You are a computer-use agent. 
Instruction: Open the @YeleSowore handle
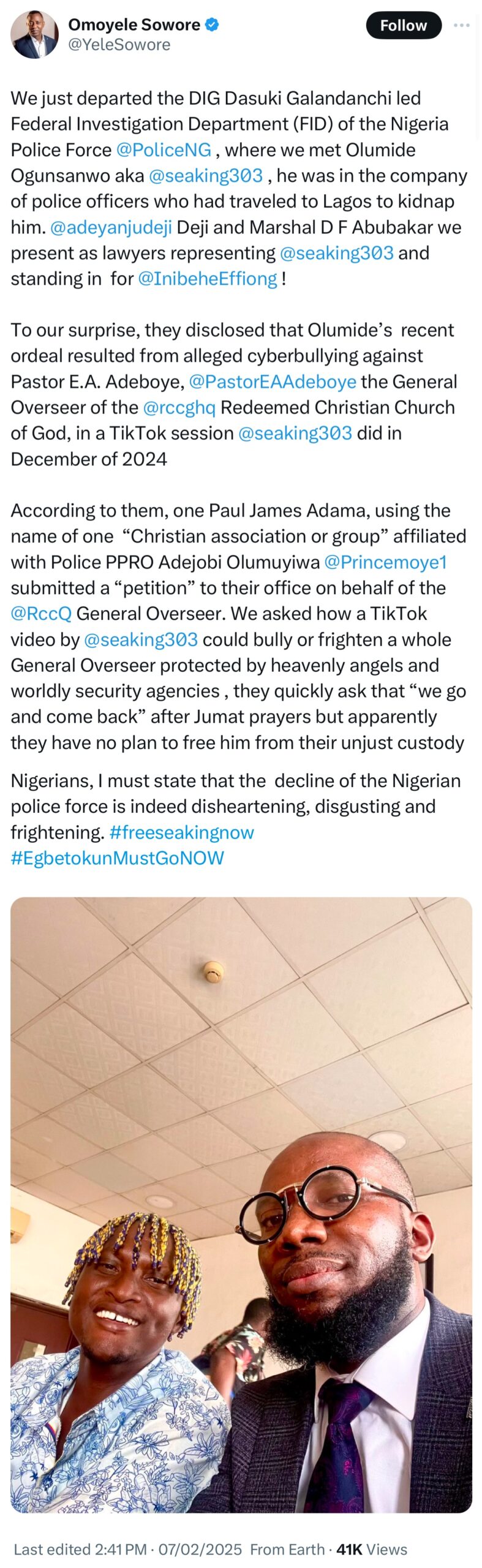119,45
